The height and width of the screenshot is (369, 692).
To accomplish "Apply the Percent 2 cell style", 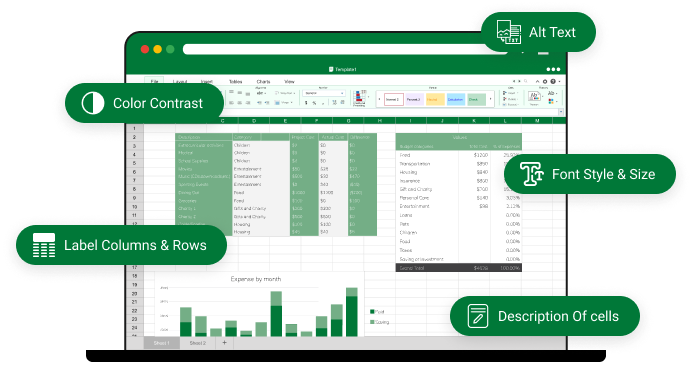I will coord(414,99).
